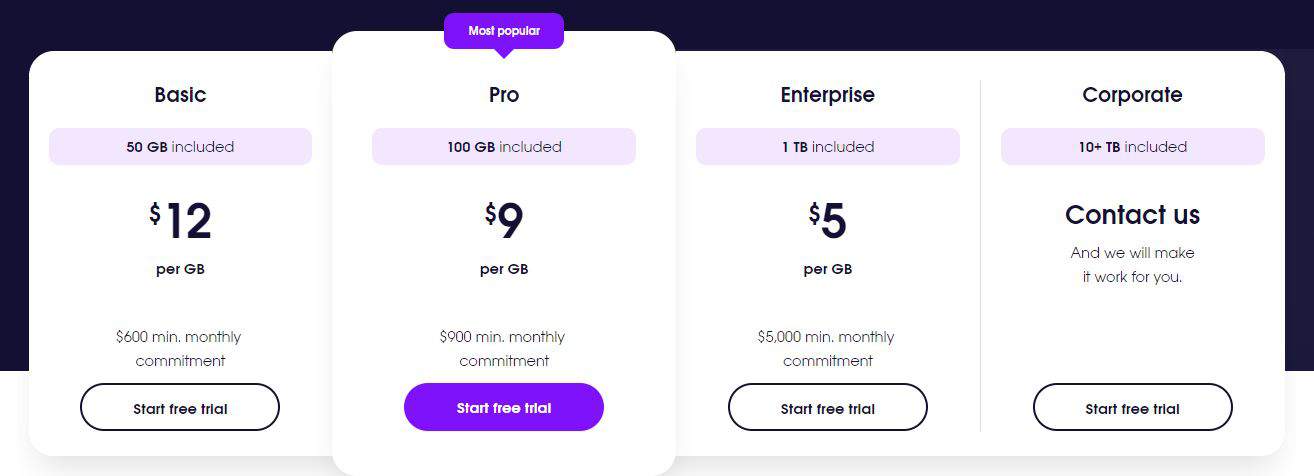Select the Enterprise plan title
This screenshot has height=476, width=1314.
tap(828, 95)
